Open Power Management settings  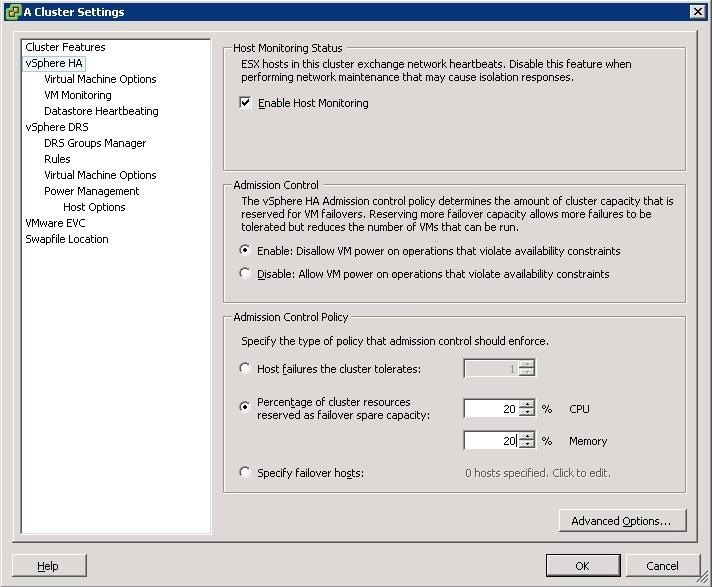[x=91, y=191]
